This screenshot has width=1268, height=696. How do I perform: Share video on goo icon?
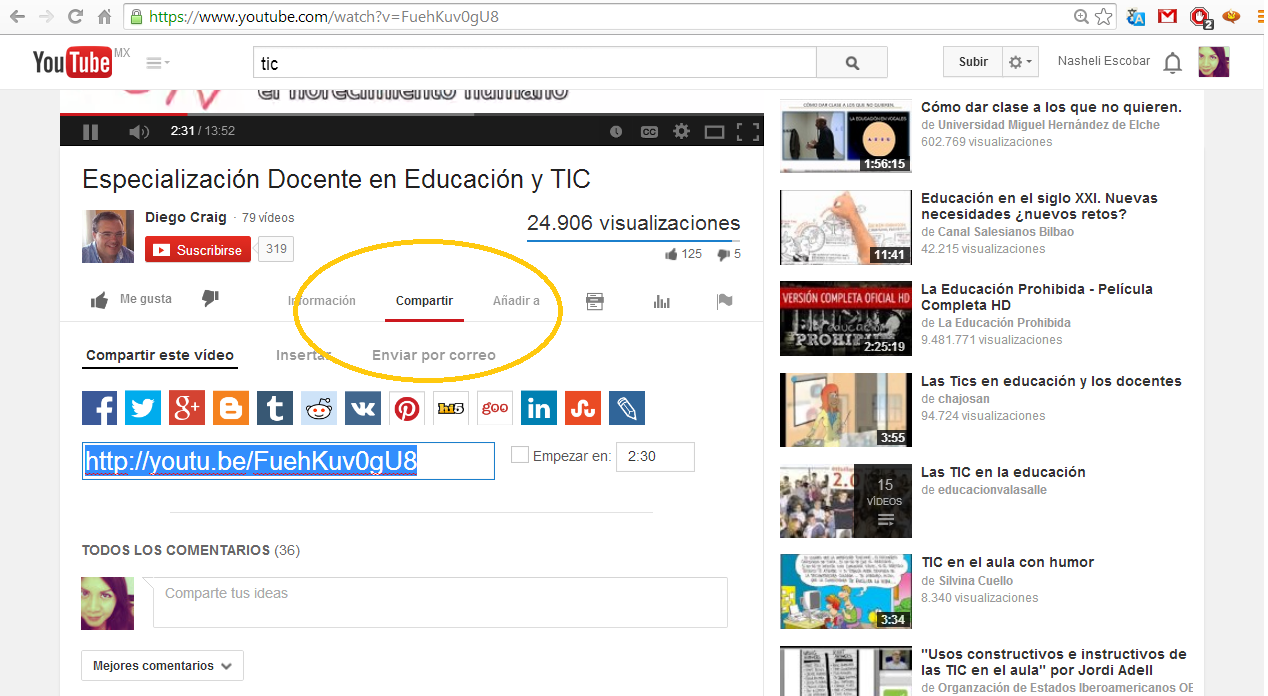pos(495,408)
